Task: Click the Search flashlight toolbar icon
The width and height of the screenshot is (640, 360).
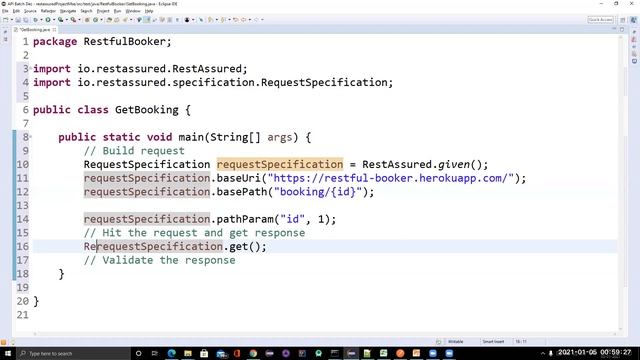Action: tap(125, 20)
